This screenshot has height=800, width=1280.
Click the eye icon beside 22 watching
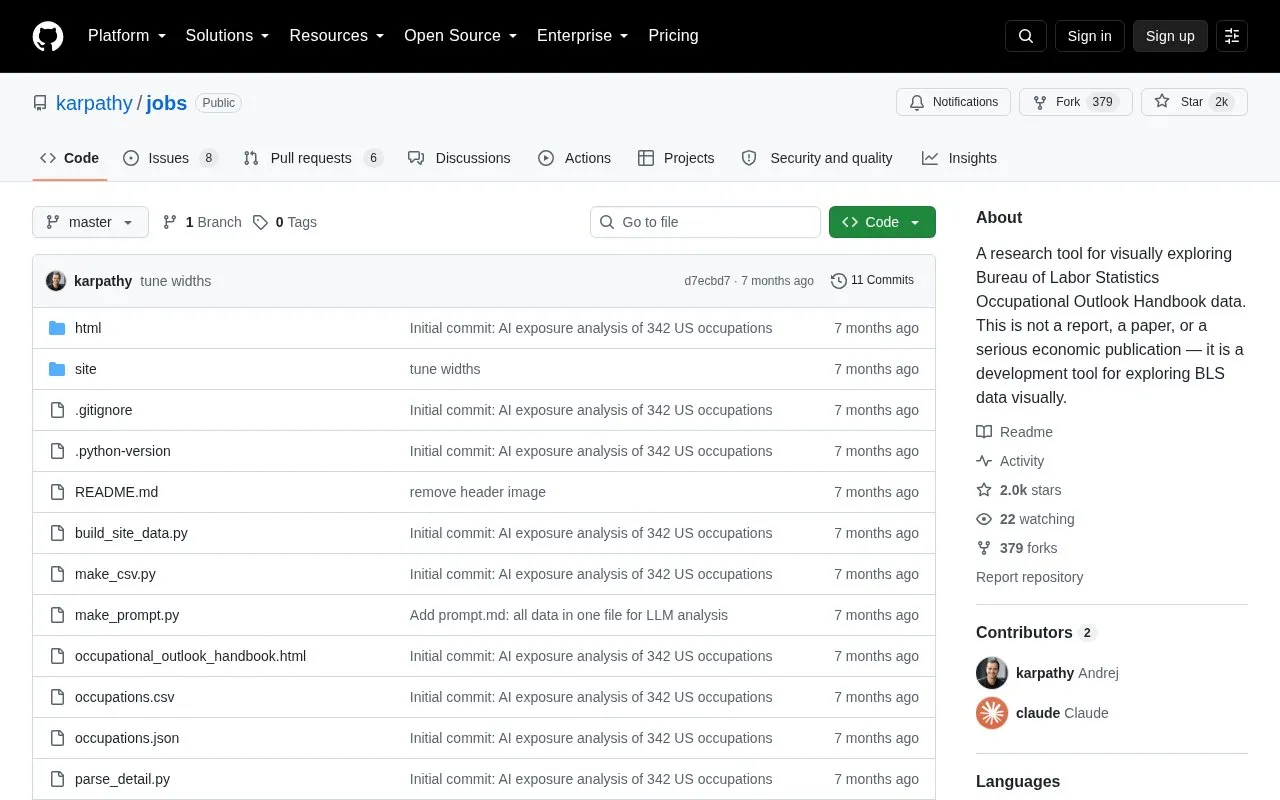984,519
